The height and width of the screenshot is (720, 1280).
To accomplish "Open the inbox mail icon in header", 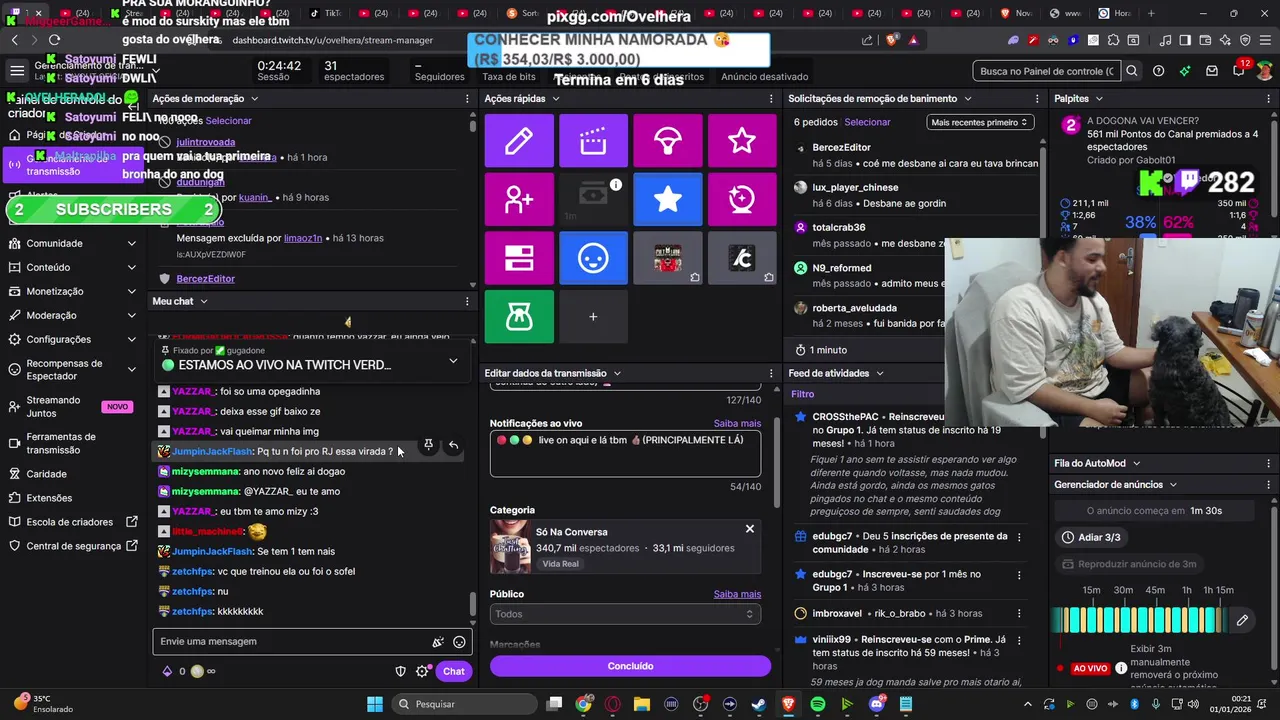I will (1212, 71).
